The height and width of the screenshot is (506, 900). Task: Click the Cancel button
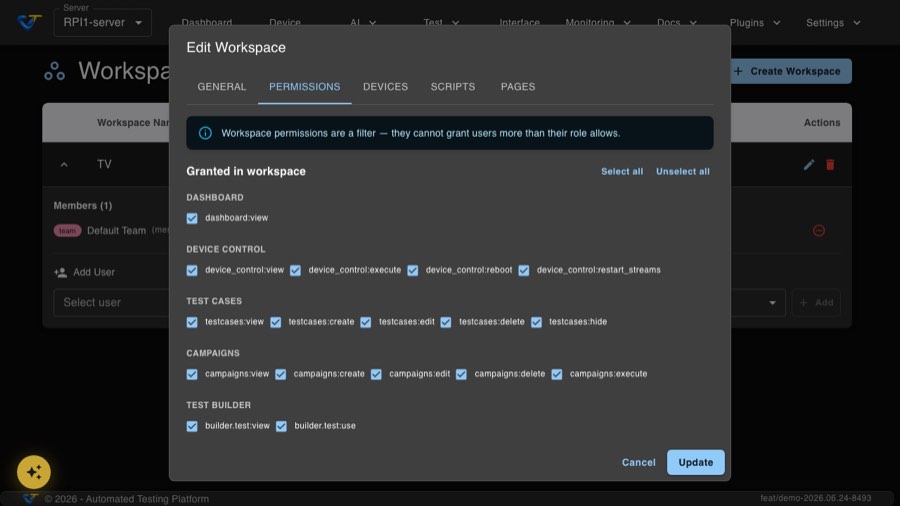tap(638, 462)
